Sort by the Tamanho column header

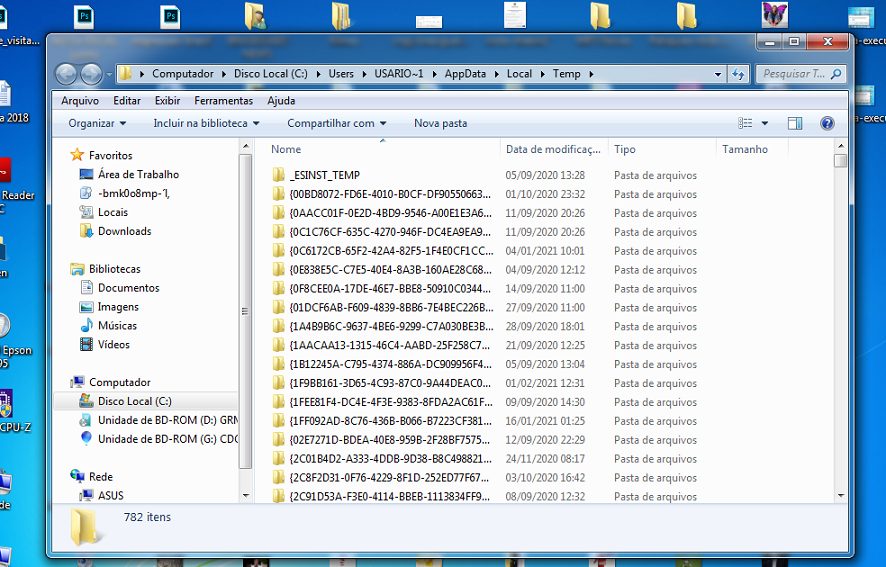pos(752,149)
